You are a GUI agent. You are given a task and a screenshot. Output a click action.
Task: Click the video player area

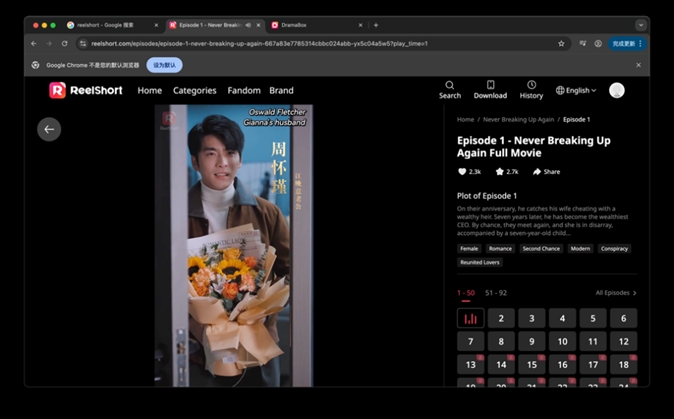point(235,245)
